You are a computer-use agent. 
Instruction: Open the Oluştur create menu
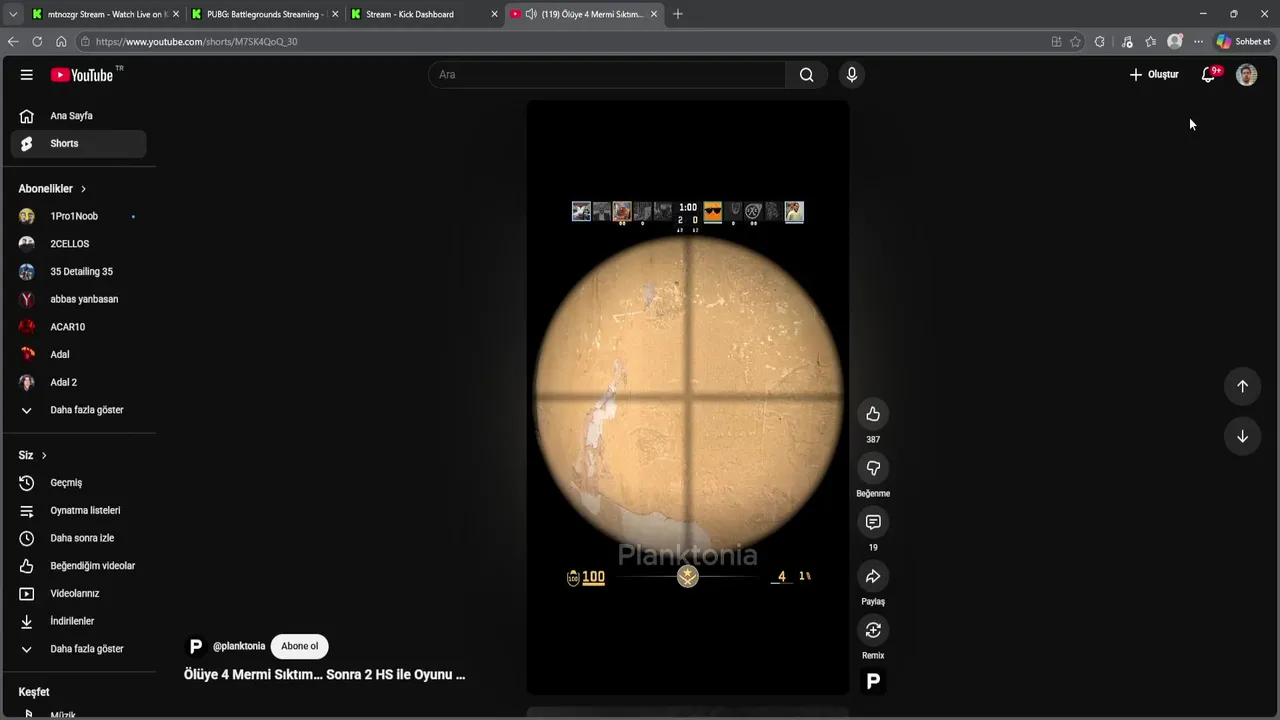click(x=1154, y=75)
